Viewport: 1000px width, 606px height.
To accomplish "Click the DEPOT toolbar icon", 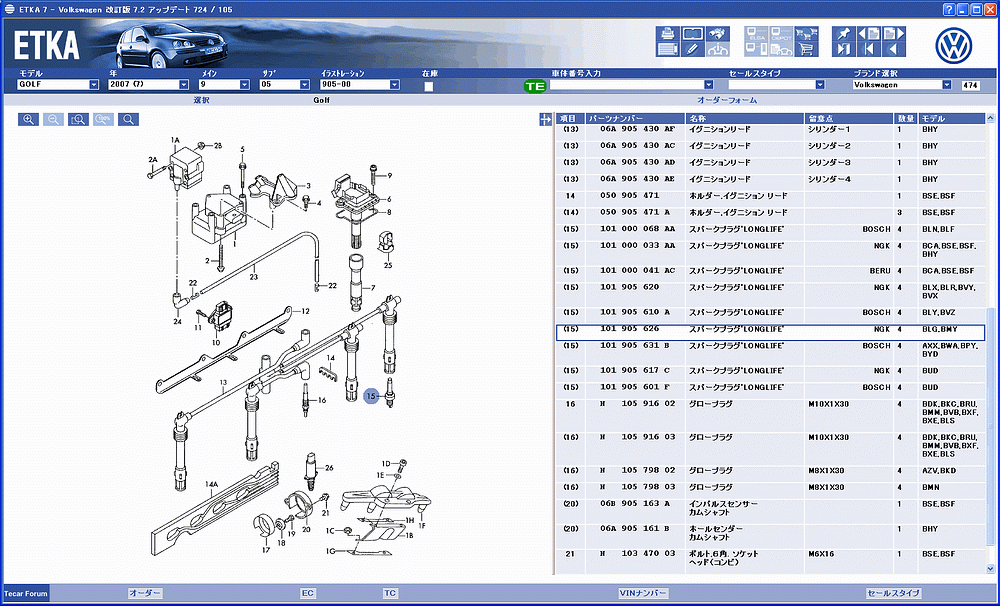I will click(781, 33).
